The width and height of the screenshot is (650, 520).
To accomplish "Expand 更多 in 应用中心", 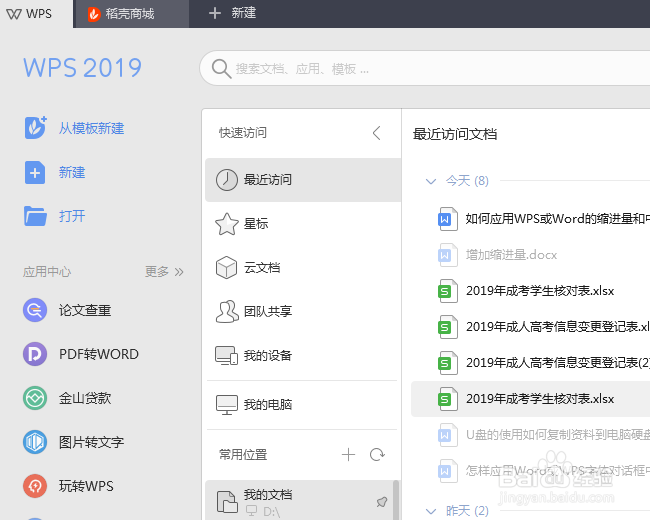I will [164, 272].
